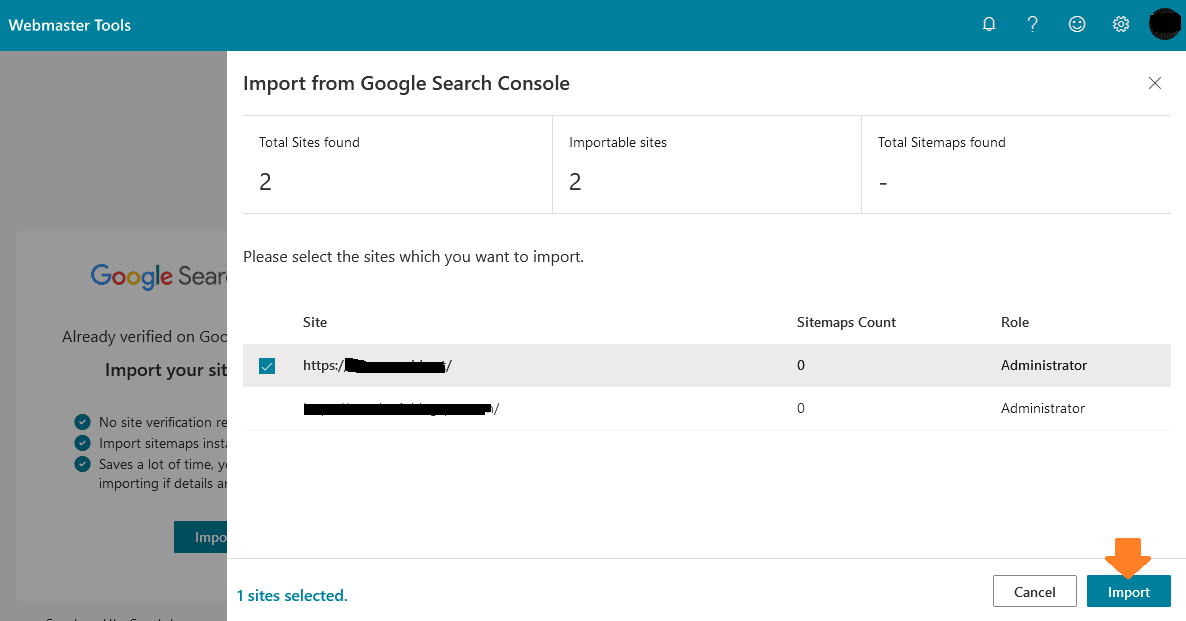Click the feedback smiley icon
This screenshot has height=621, width=1186.
point(1077,24)
